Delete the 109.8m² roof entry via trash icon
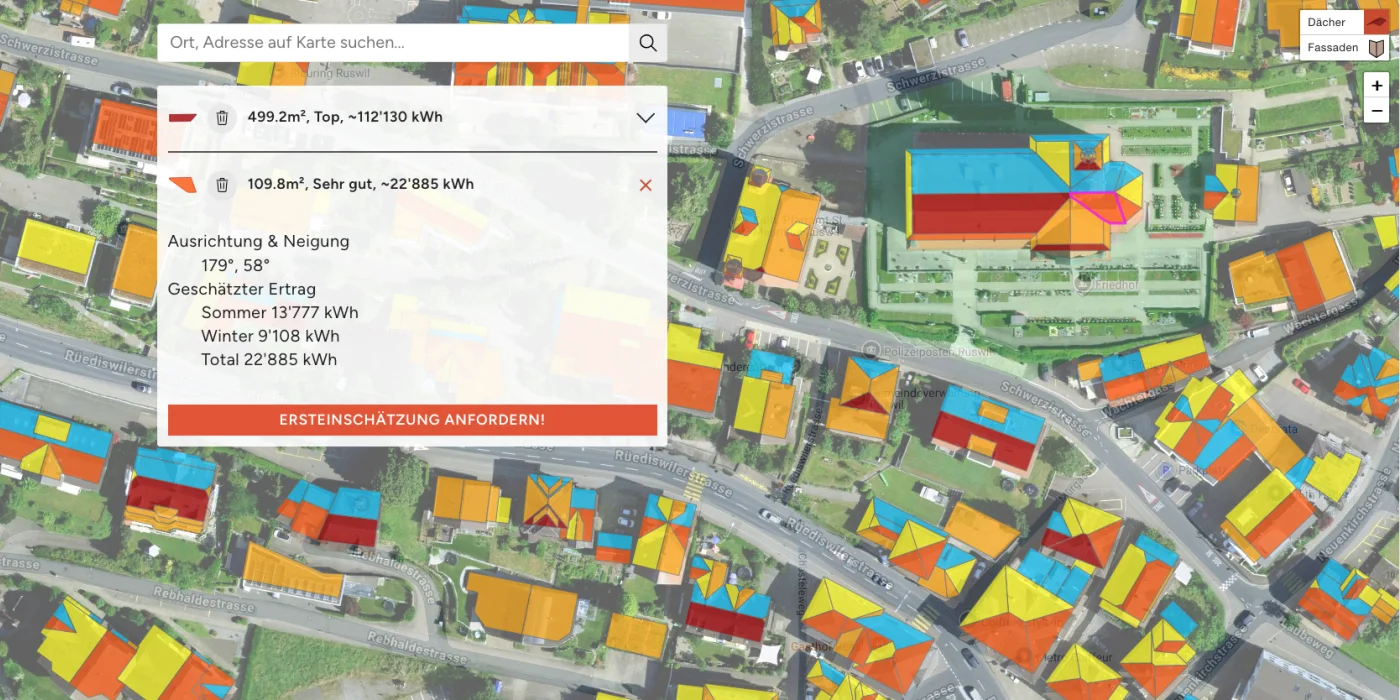Viewport: 1400px width, 700px height. tap(222, 185)
